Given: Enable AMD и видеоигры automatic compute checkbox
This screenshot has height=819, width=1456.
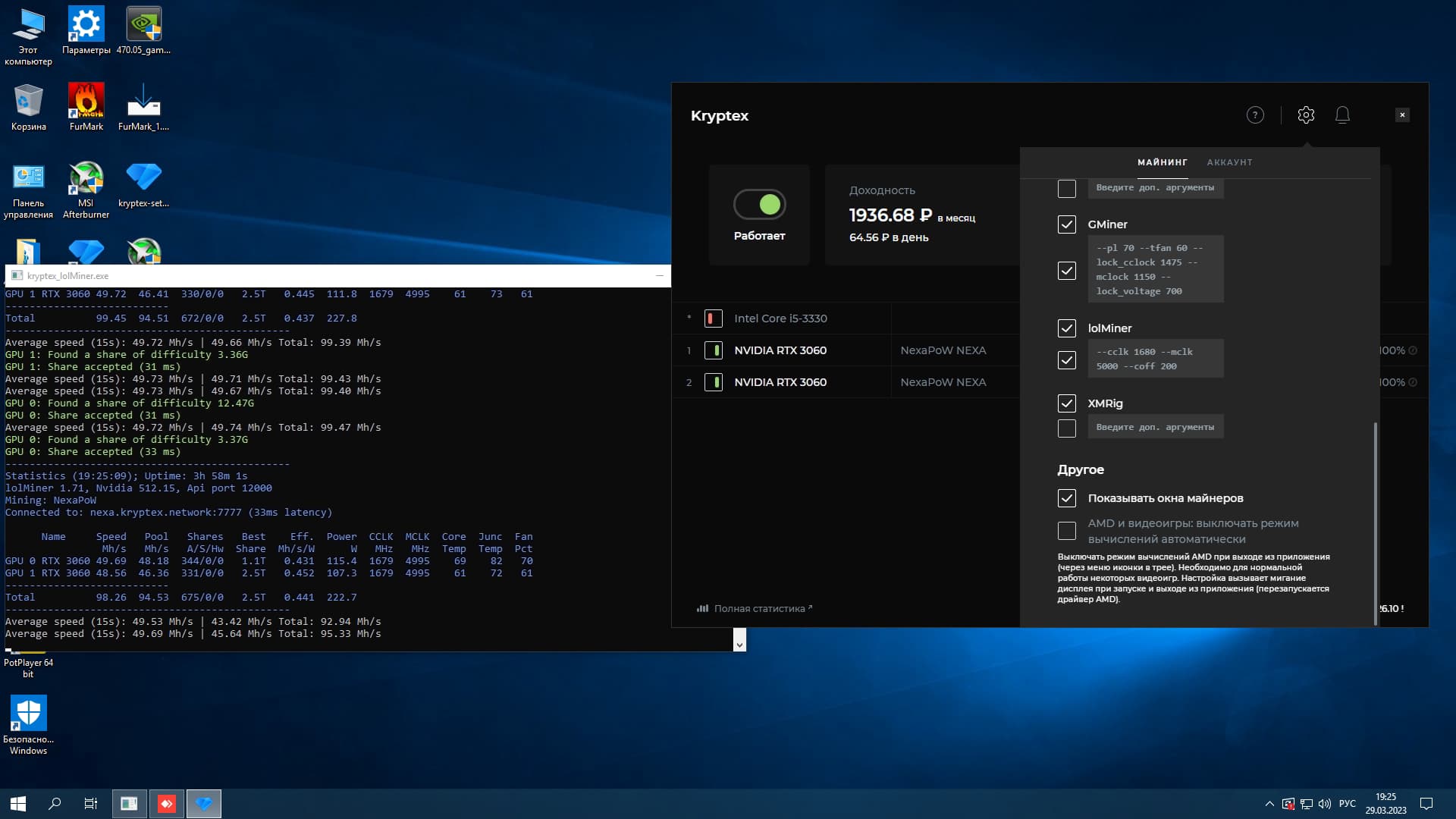Looking at the screenshot, I should click(1066, 531).
